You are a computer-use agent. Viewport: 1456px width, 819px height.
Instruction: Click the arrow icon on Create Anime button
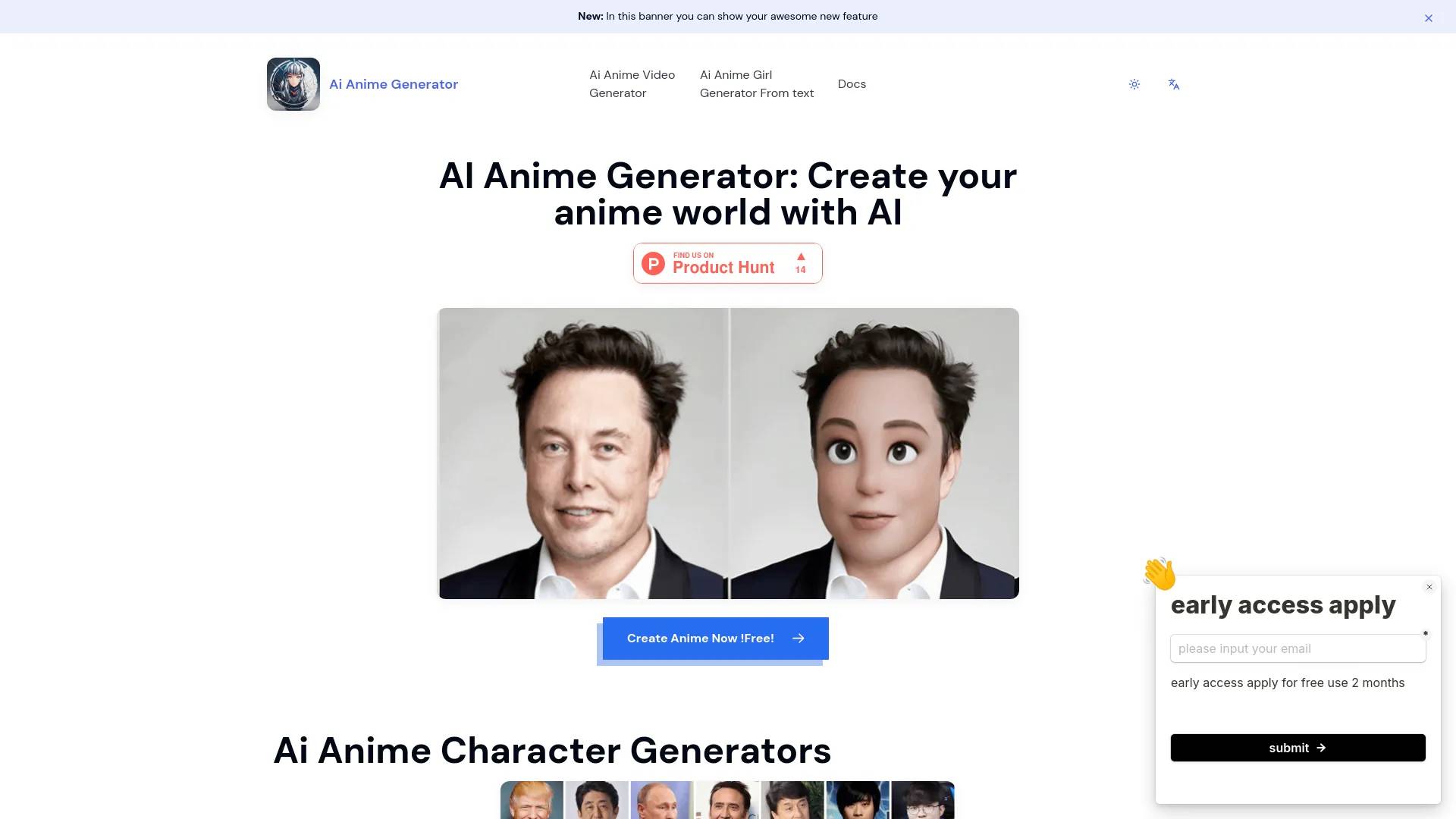pos(798,638)
